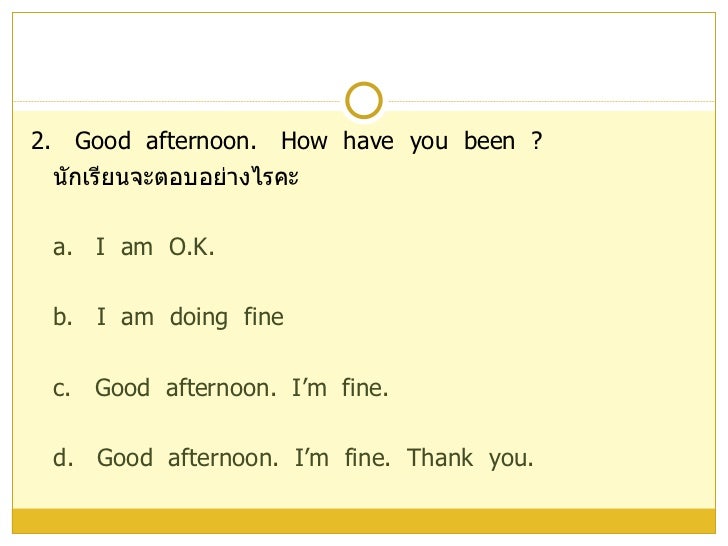Image resolution: width=728 pixels, height=546 pixels.
Task: Click the Thai instruction text line
Action: point(176,177)
